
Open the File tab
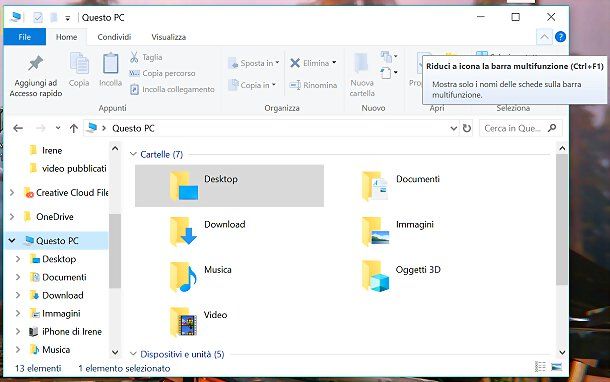pyautogui.click(x=25, y=37)
